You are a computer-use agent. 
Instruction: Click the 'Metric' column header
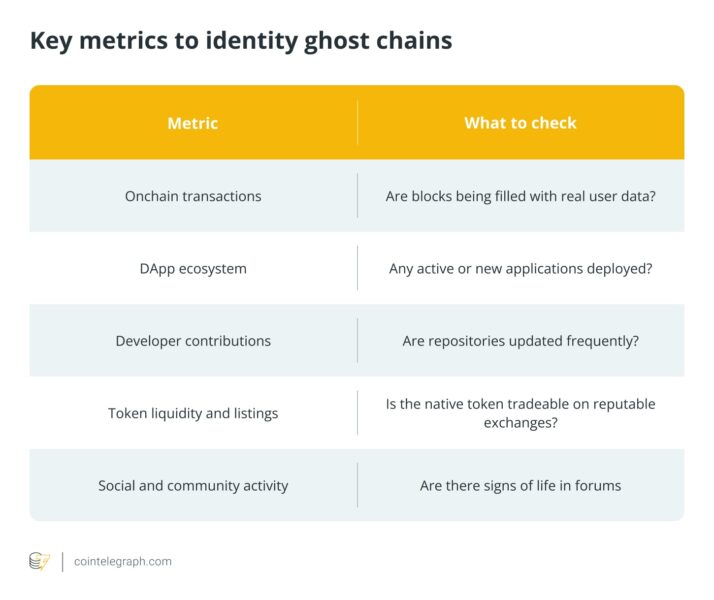tap(193, 123)
